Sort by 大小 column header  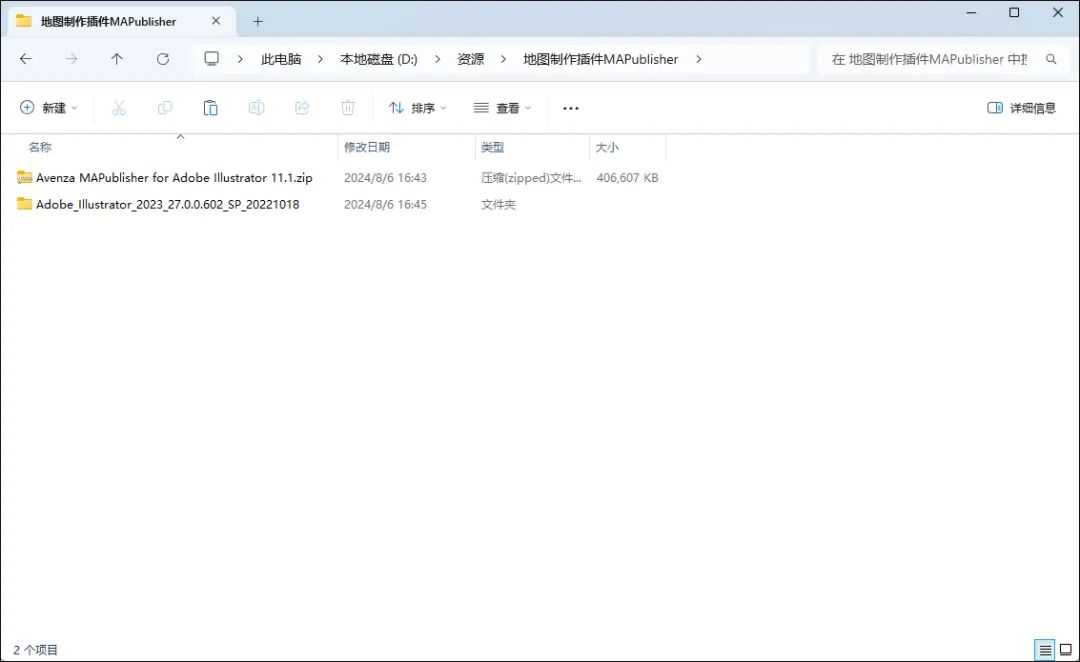click(607, 147)
